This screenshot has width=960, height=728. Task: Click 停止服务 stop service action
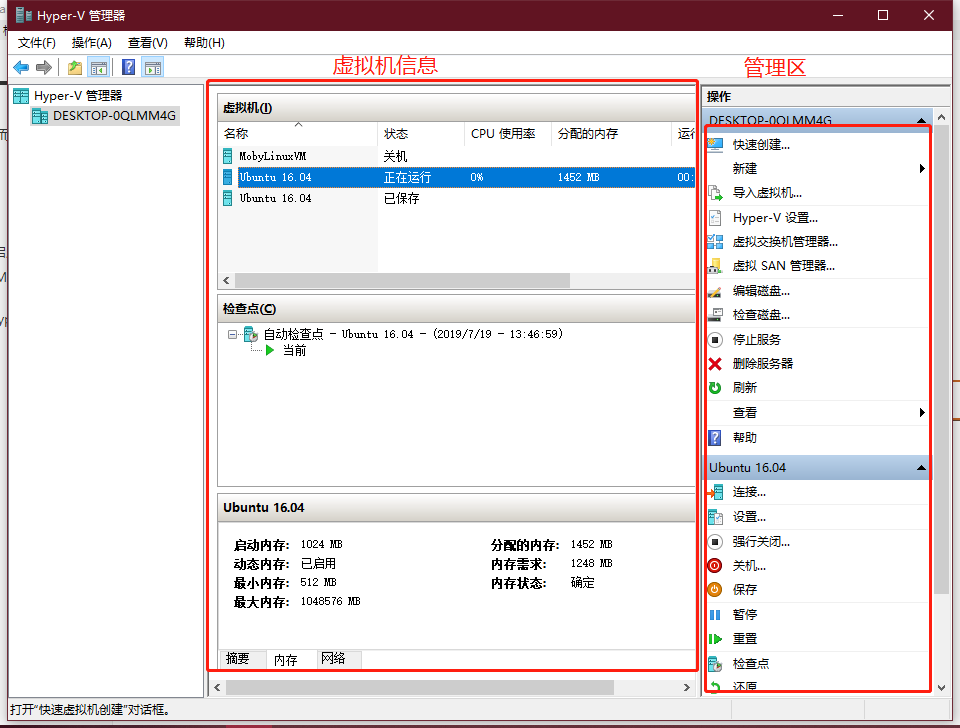tap(756, 339)
